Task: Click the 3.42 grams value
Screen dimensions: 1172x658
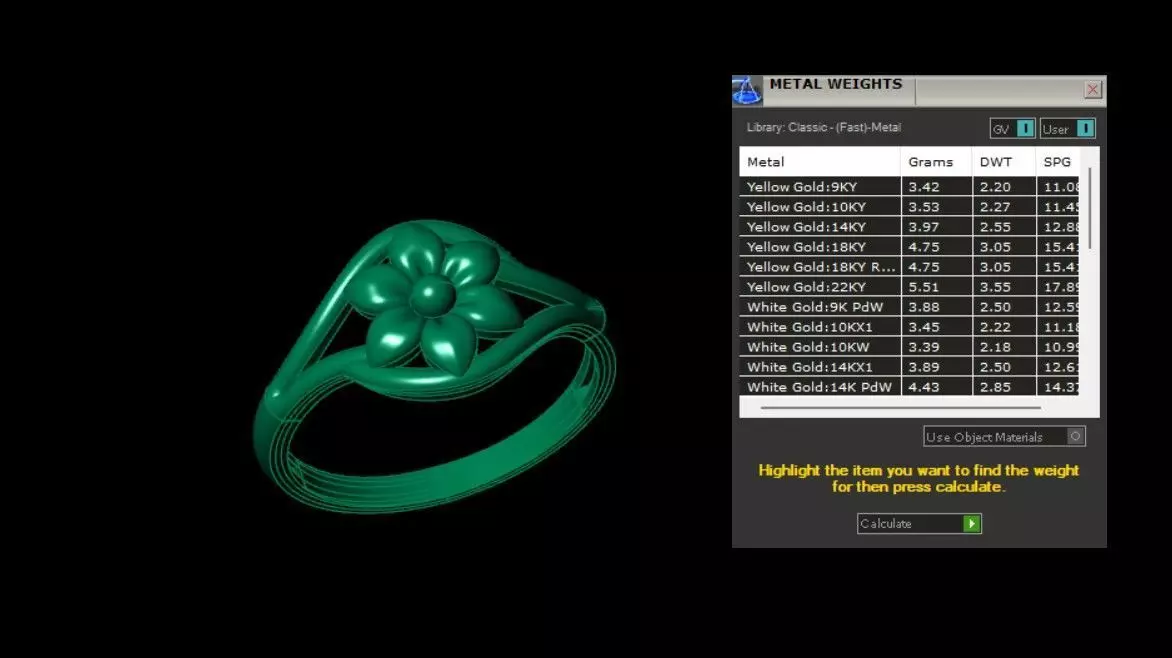Action: point(924,187)
